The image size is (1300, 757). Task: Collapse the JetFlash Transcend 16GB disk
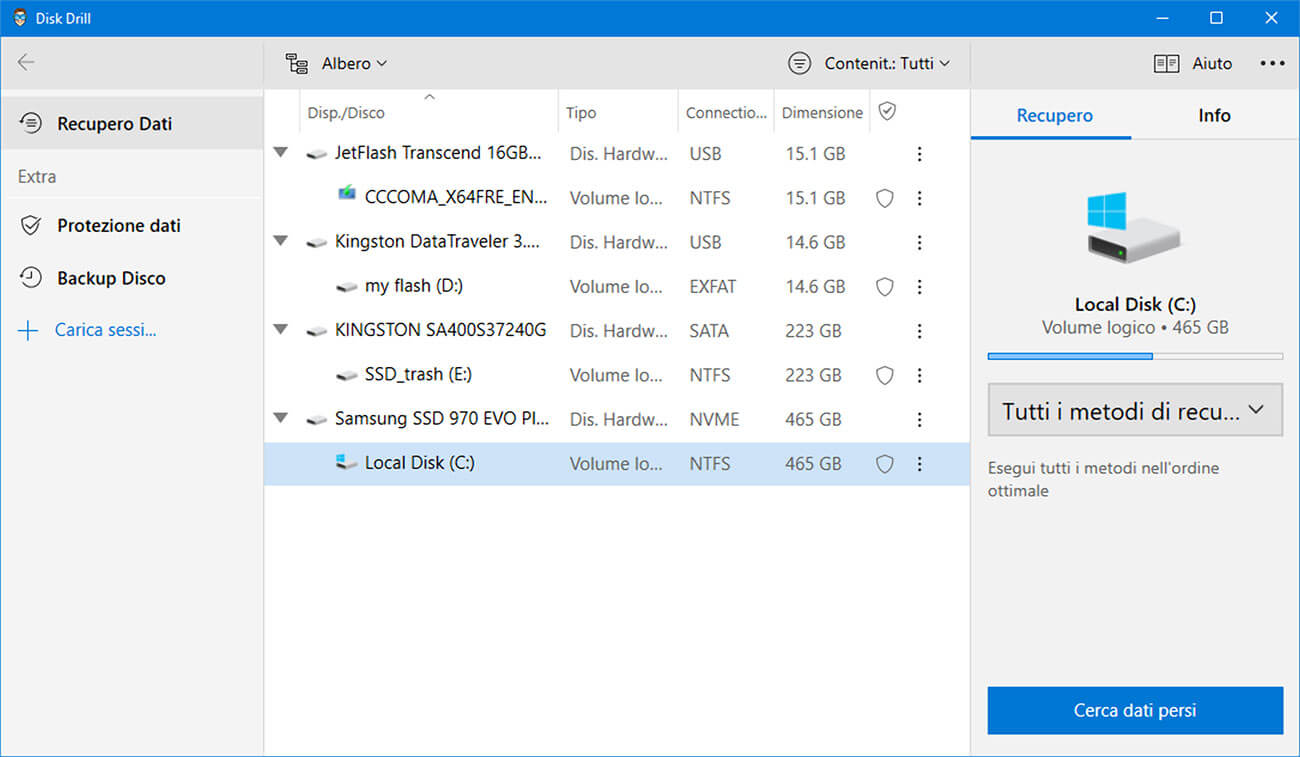click(x=281, y=153)
